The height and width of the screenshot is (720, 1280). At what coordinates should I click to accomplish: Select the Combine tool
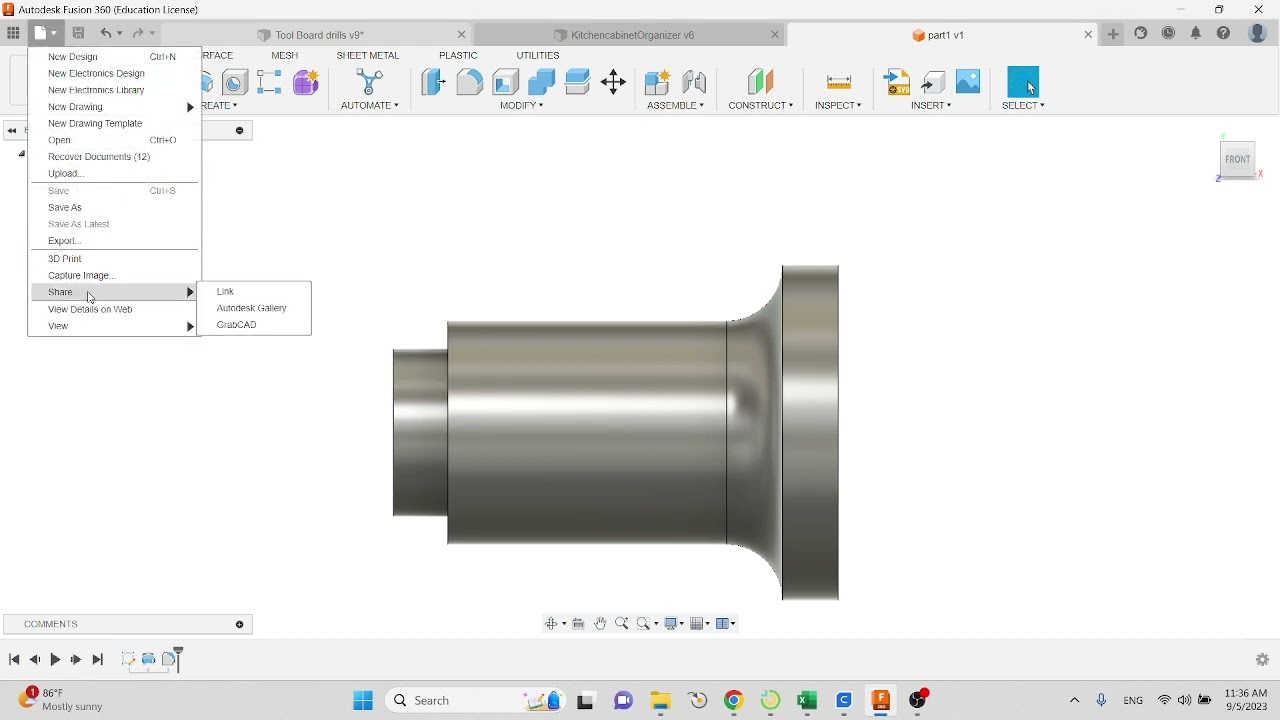tap(542, 82)
